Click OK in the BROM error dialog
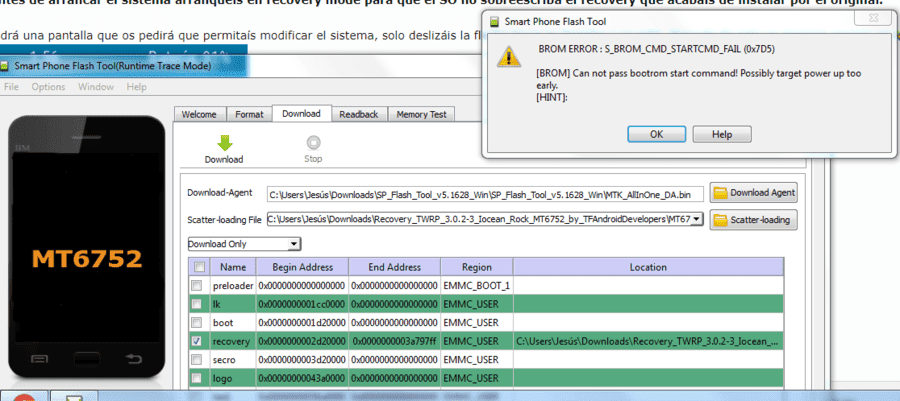900x401 pixels. [x=657, y=134]
